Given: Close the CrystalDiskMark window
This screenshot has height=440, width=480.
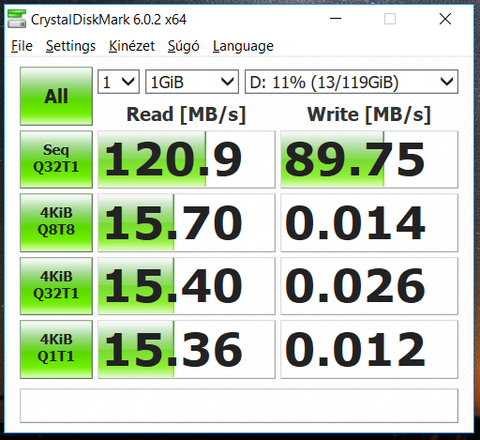Looking at the screenshot, I should (x=445, y=19).
